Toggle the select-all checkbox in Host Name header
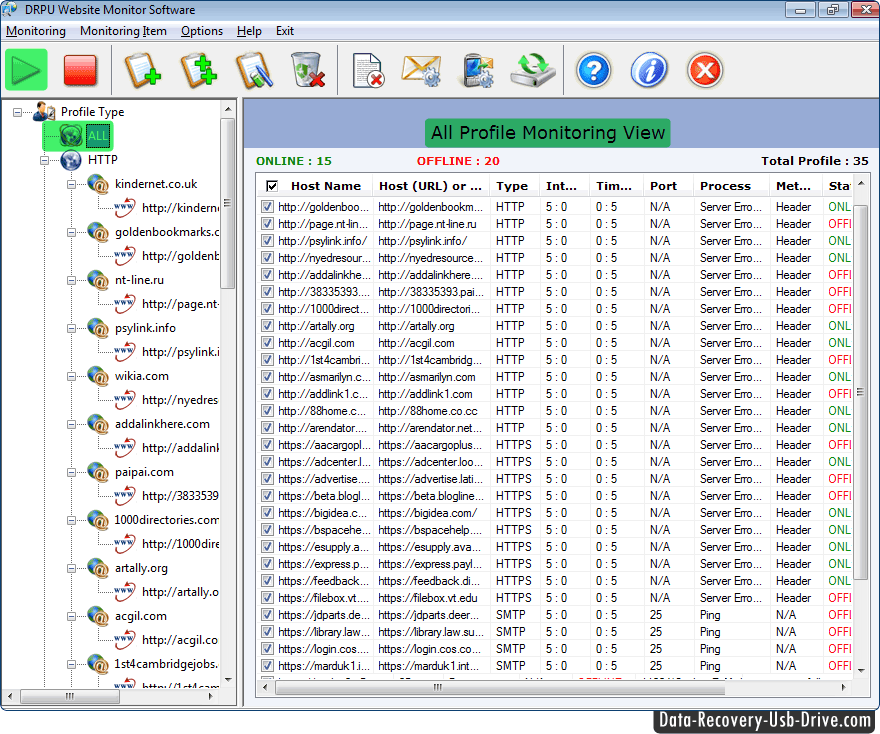The height and width of the screenshot is (734, 880). tap(272, 186)
